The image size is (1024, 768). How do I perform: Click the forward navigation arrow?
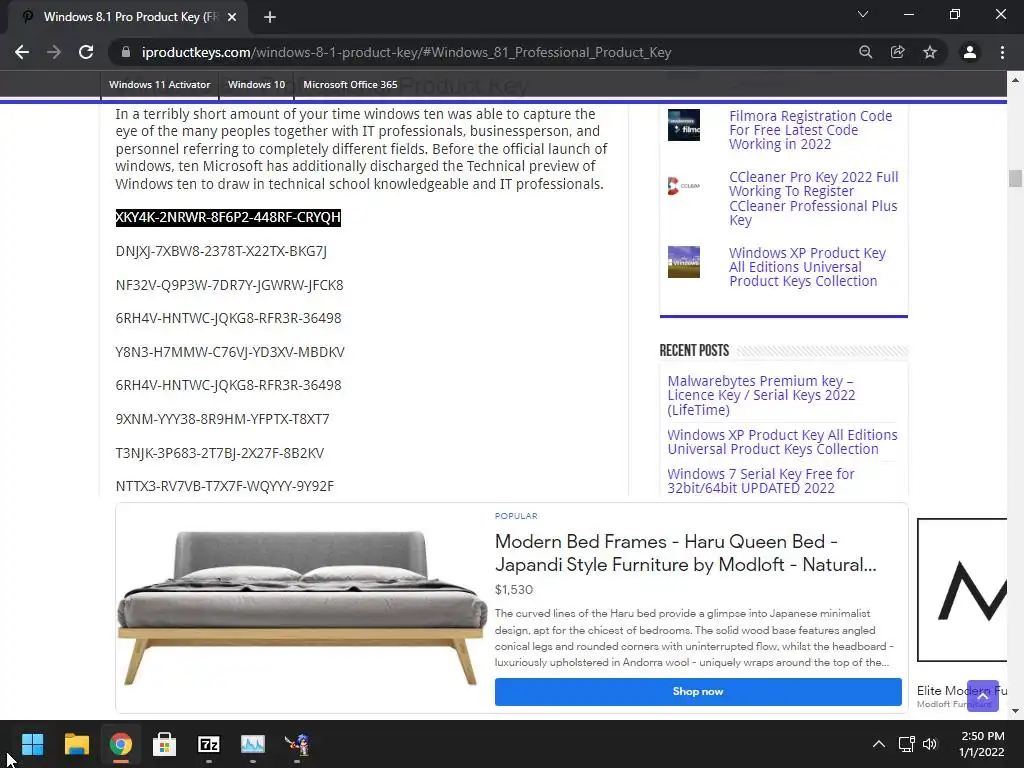54,52
